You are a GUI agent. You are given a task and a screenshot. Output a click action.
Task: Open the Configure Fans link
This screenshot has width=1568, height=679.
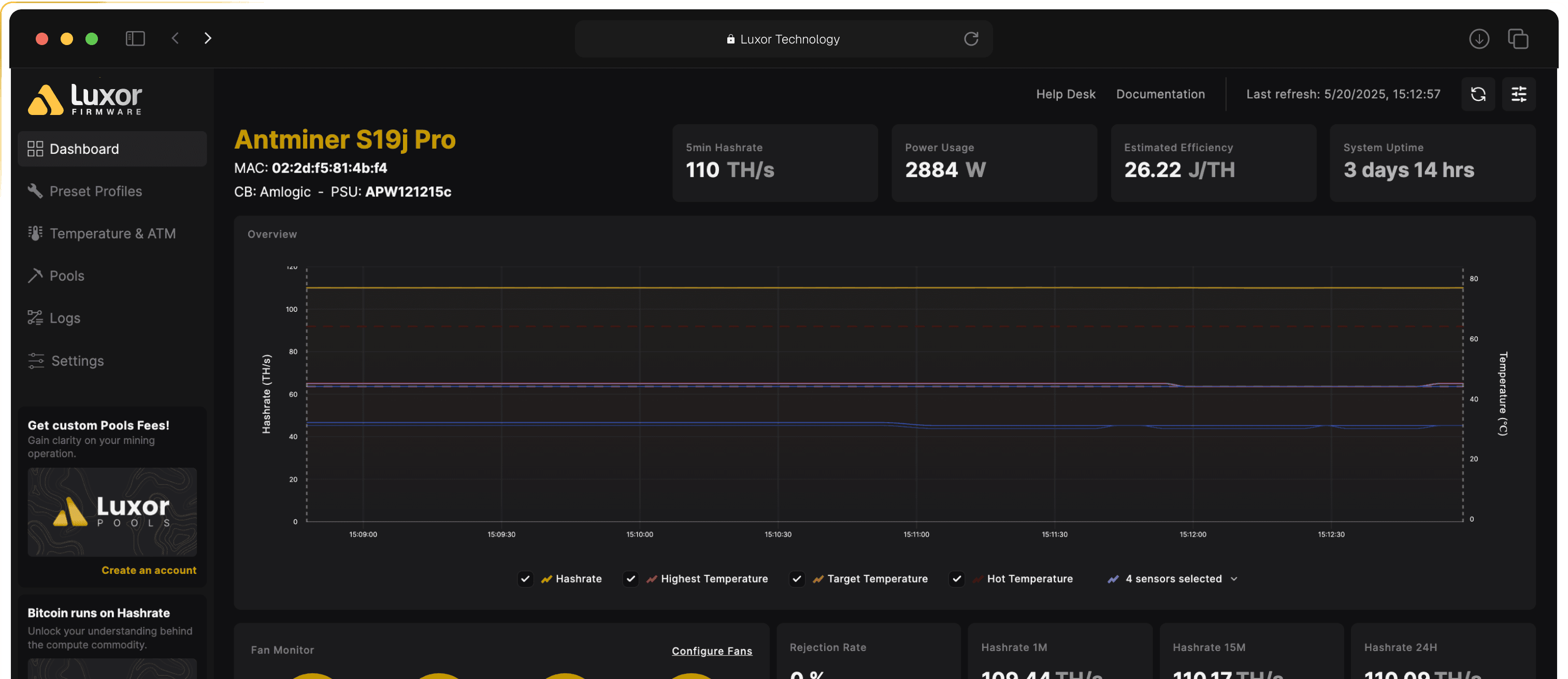[712, 651]
